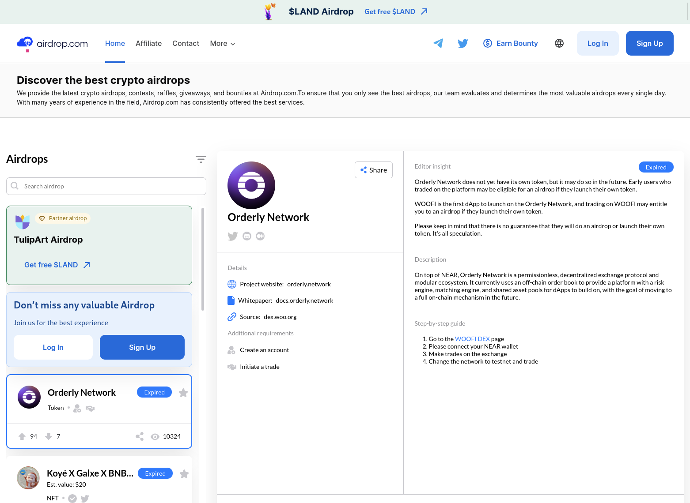This screenshot has width=690, height=503.
Task: Click share icon on Orderly Network card
Action: pos(139,436)
